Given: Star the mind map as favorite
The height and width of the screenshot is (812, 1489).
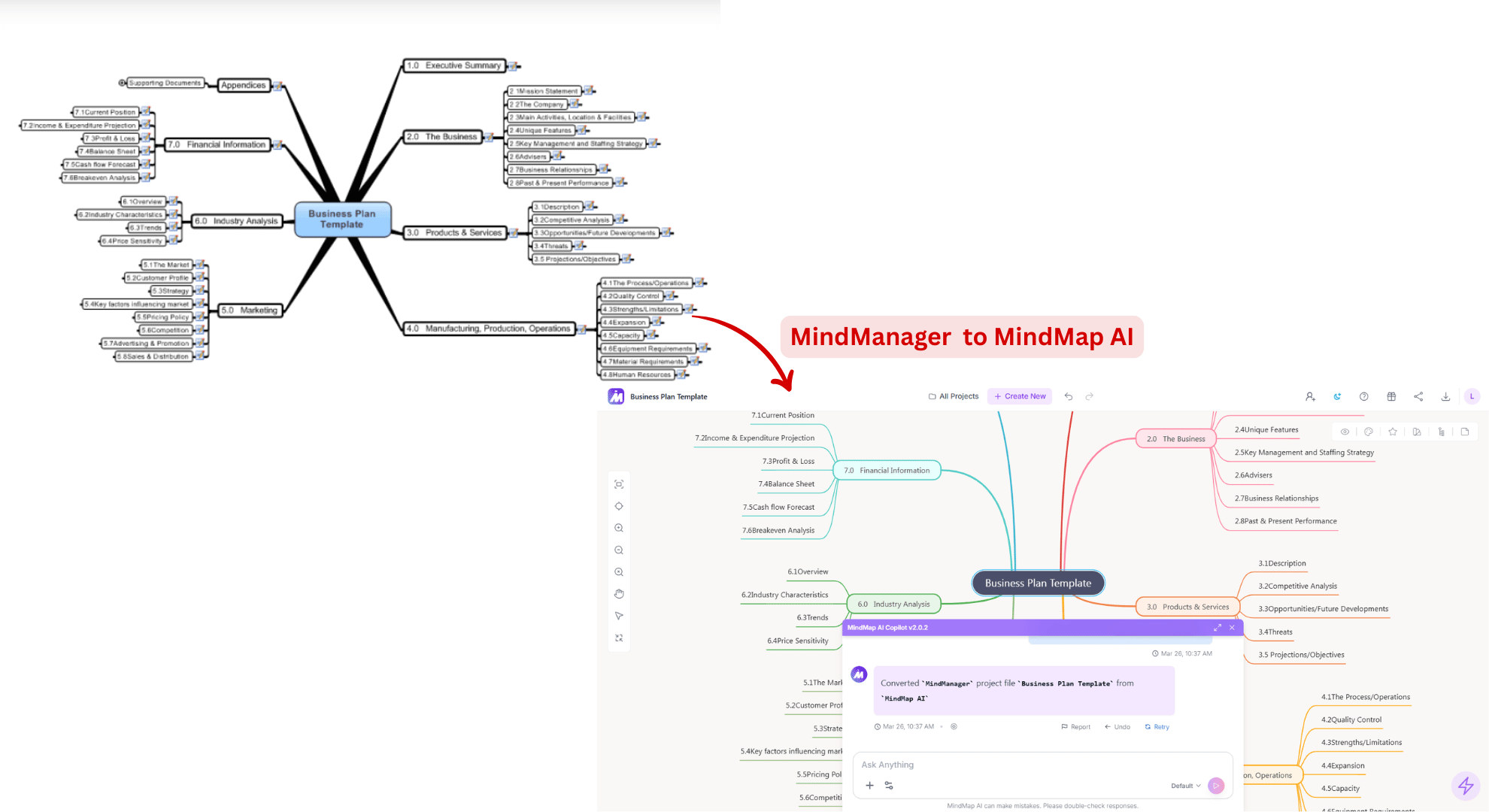Looking at the screenshot, I should click(x=1393, y=433).
